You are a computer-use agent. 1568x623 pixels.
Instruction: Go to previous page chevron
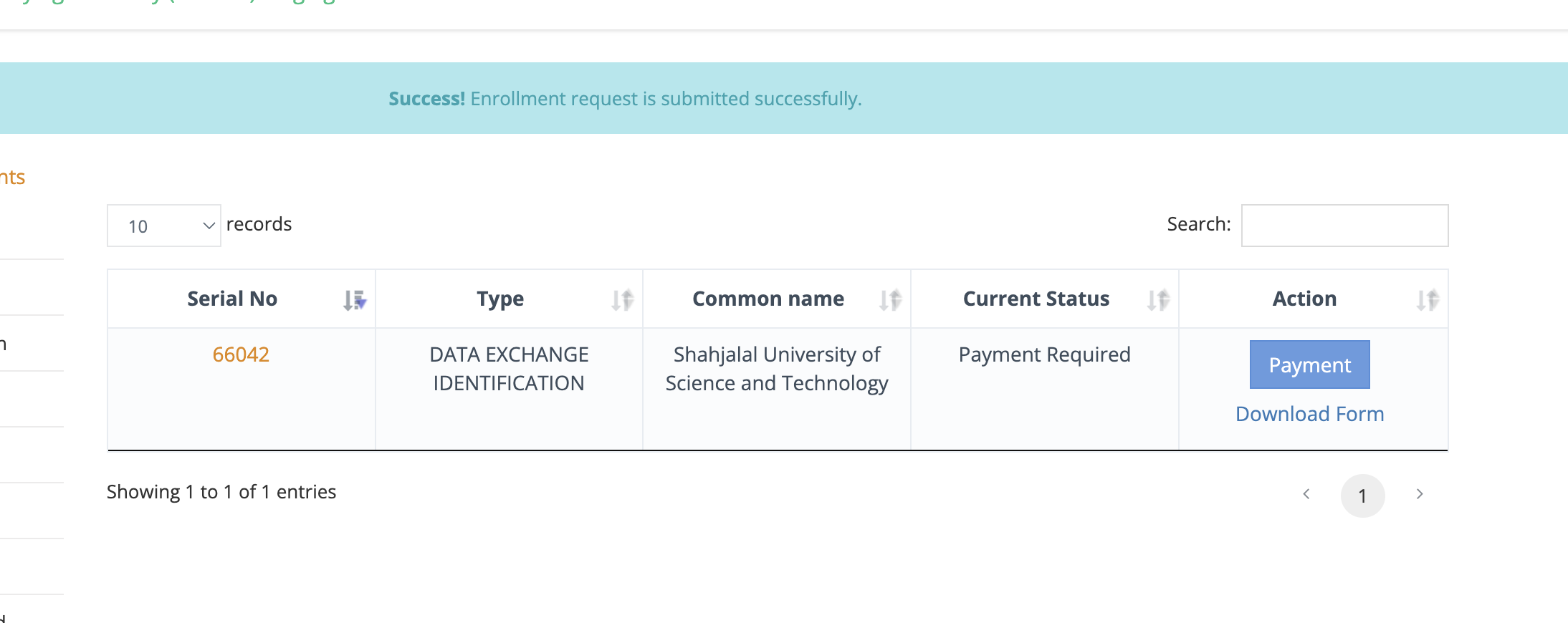coord(1306,494)
